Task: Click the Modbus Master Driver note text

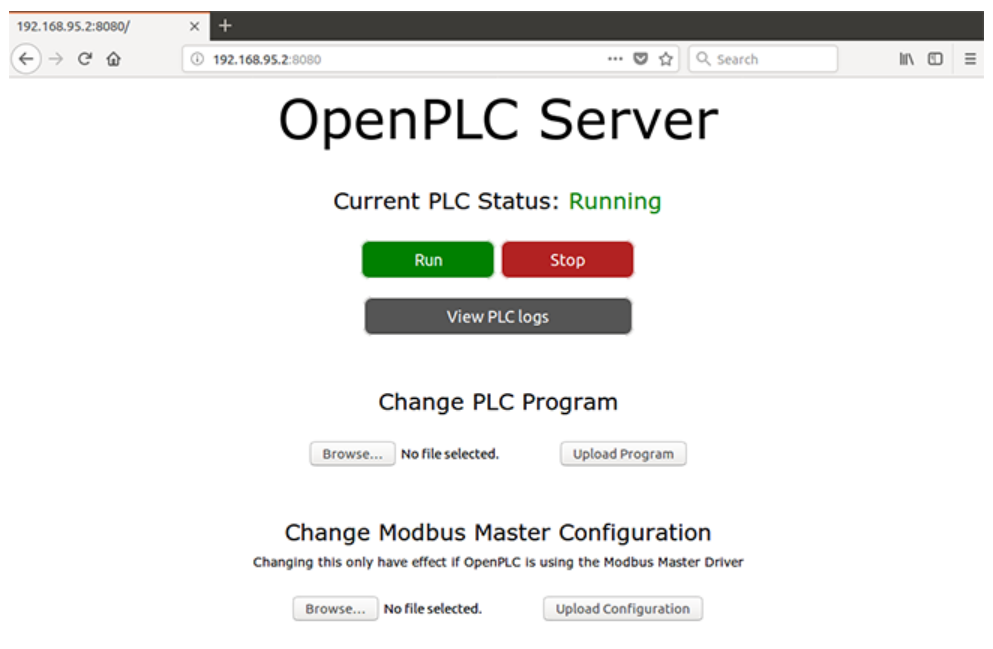Action: tap(498, 562)
